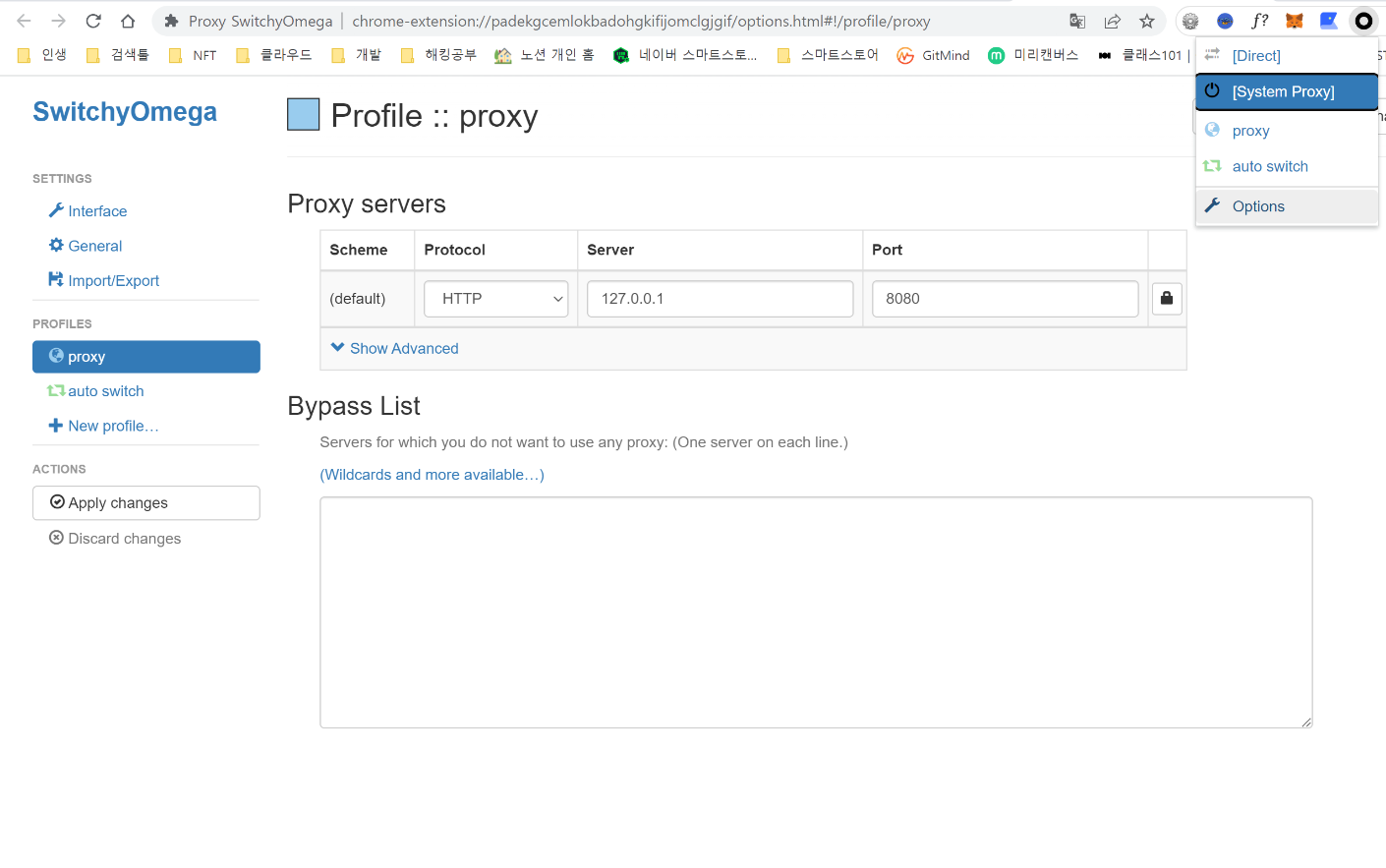Select [System Proxy] in the popup menu
The image size is (1386, 868).
1287,91
